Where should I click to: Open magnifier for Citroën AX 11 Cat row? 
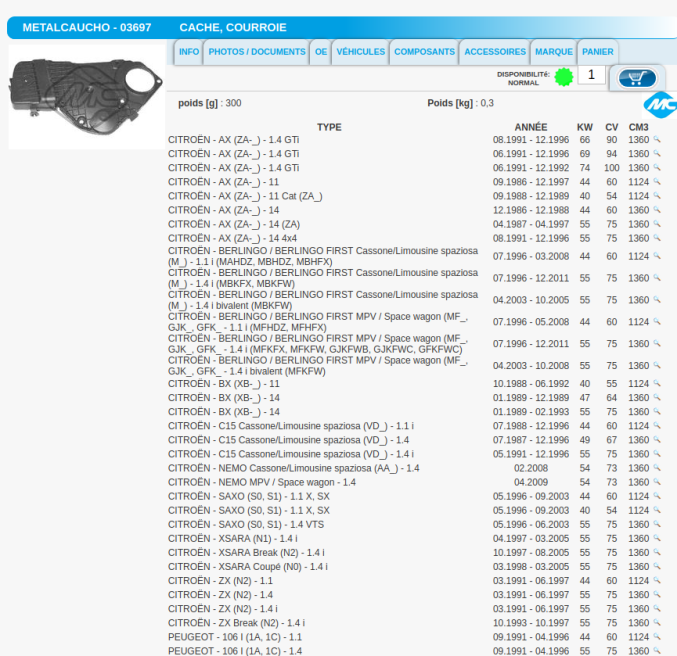coord(658,197)
